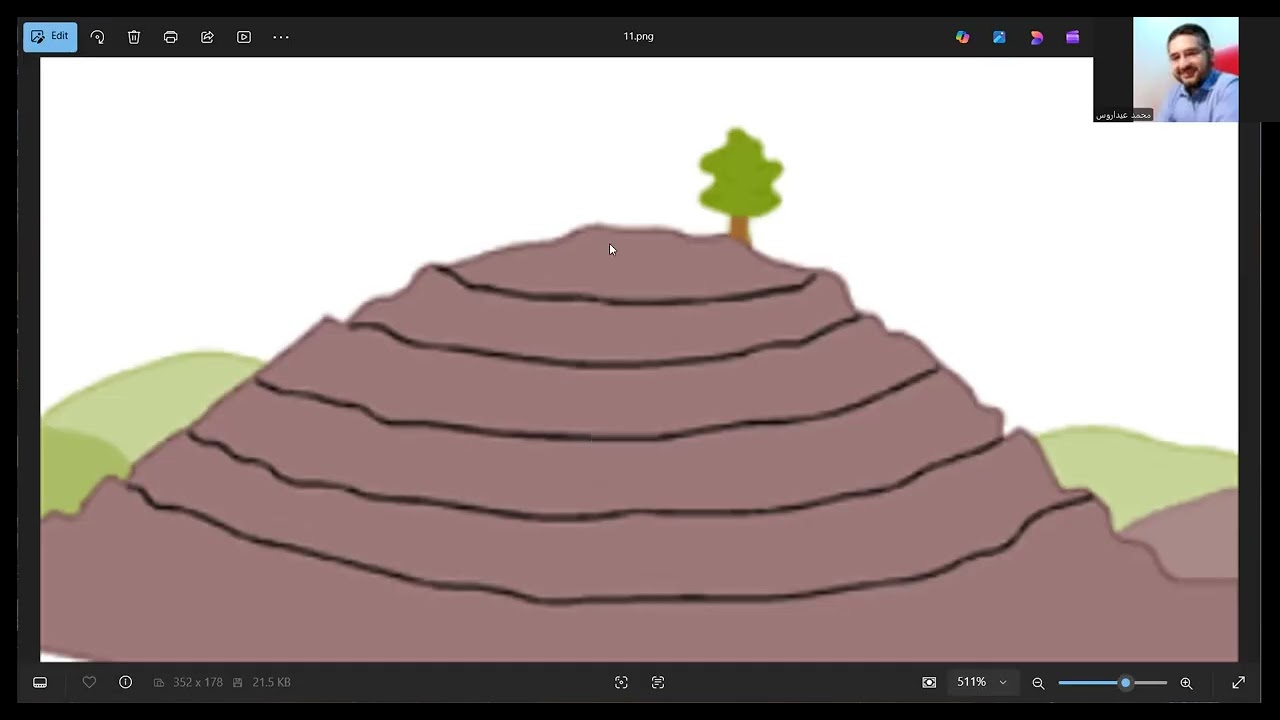
Task: Add image to favorites heart icon
Action: click(89, 682)
